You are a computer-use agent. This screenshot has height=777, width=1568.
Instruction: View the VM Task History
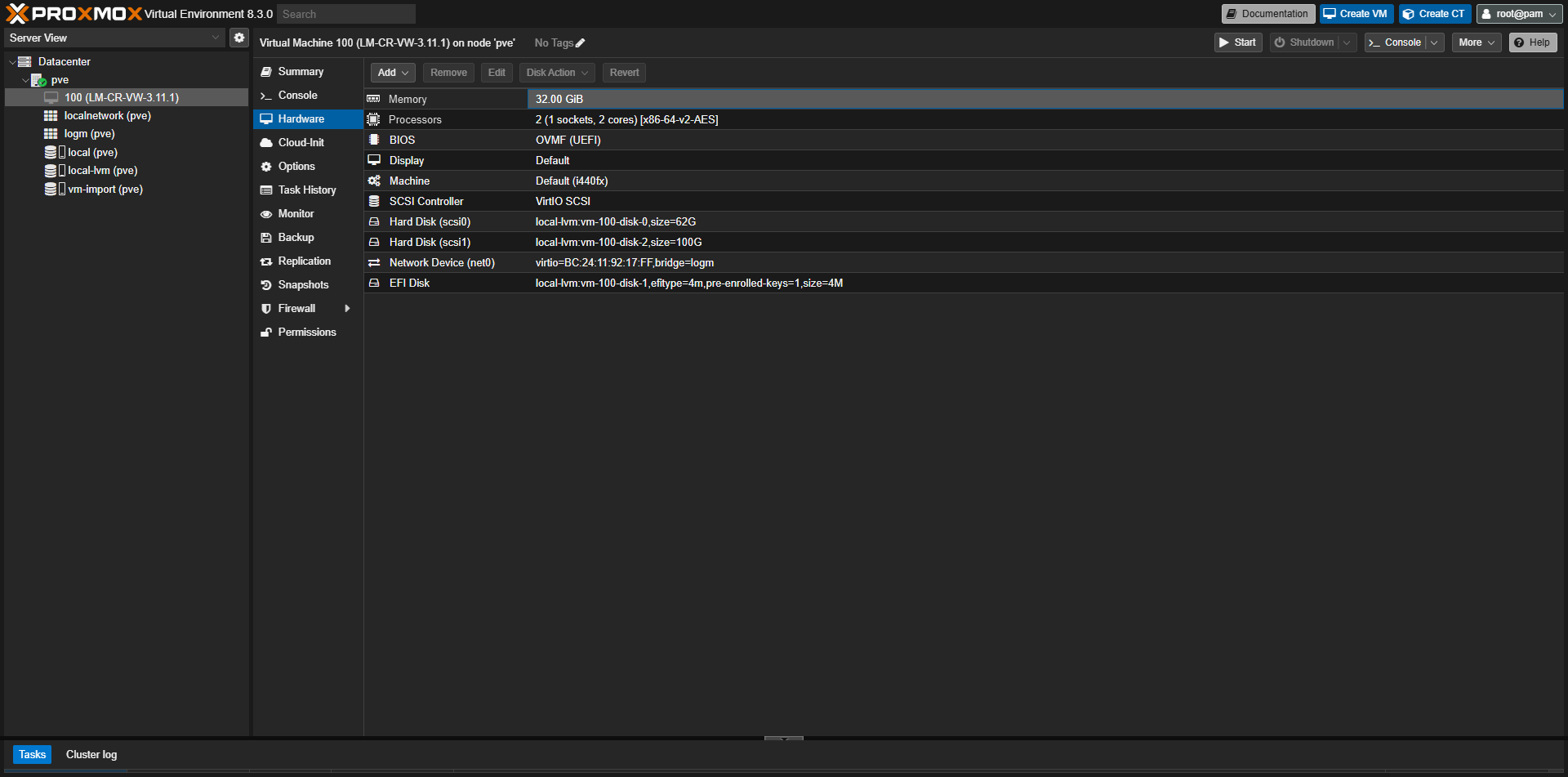click(306, 190)
